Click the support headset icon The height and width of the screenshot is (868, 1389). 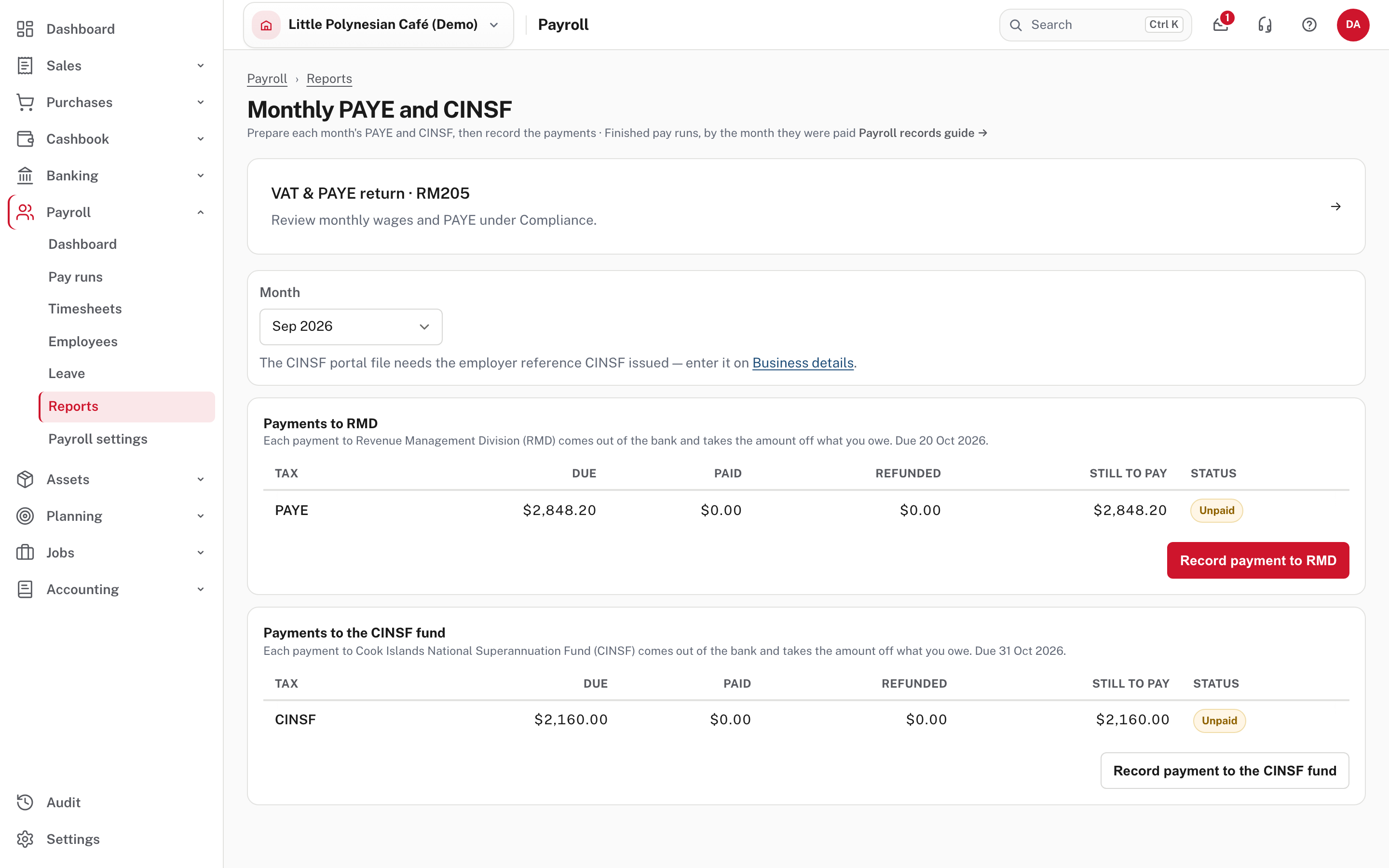[1265, 25]
